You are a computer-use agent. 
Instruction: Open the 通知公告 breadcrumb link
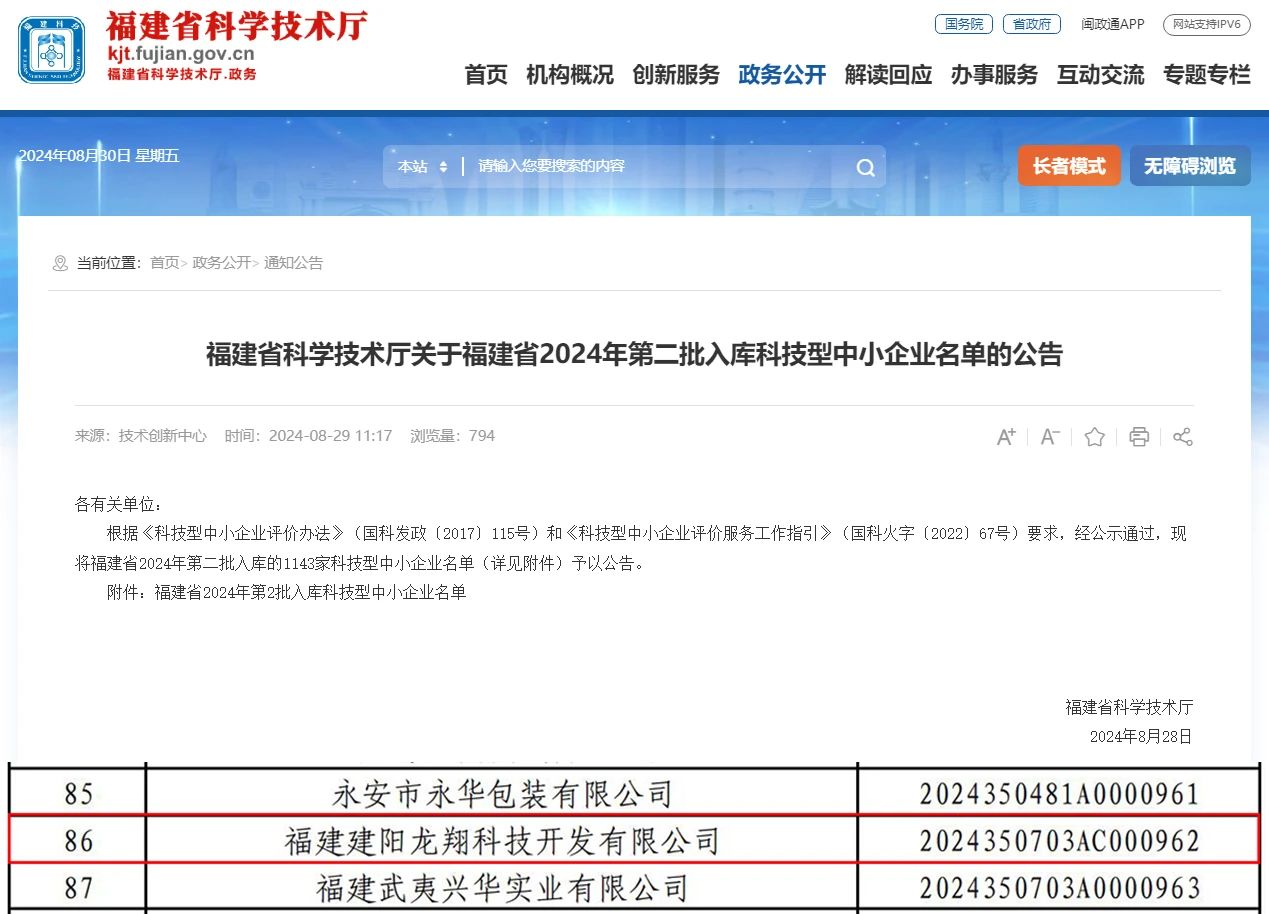[x=292, y=263]
